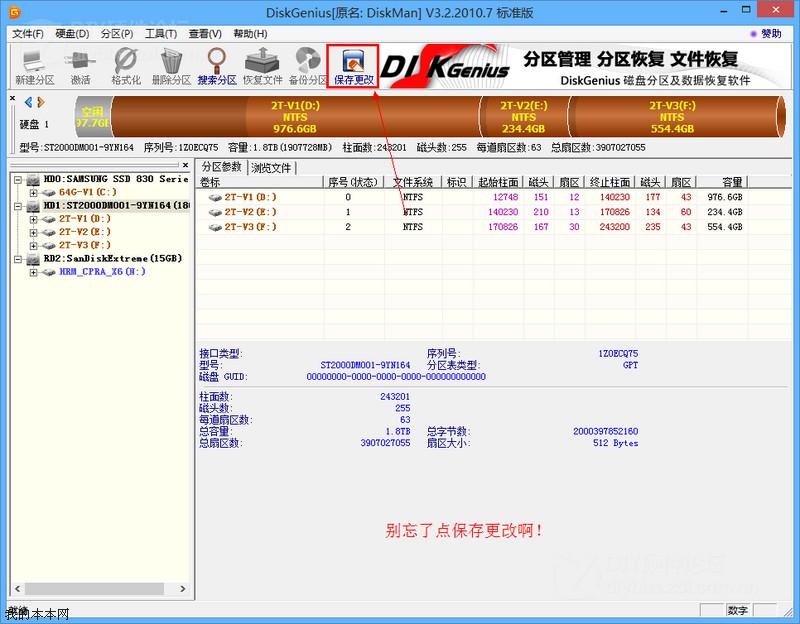Viewport: 800px width, 624px height.
Task: Click the left panel horizontal scrollbar thumb
Action: point(94,589)
